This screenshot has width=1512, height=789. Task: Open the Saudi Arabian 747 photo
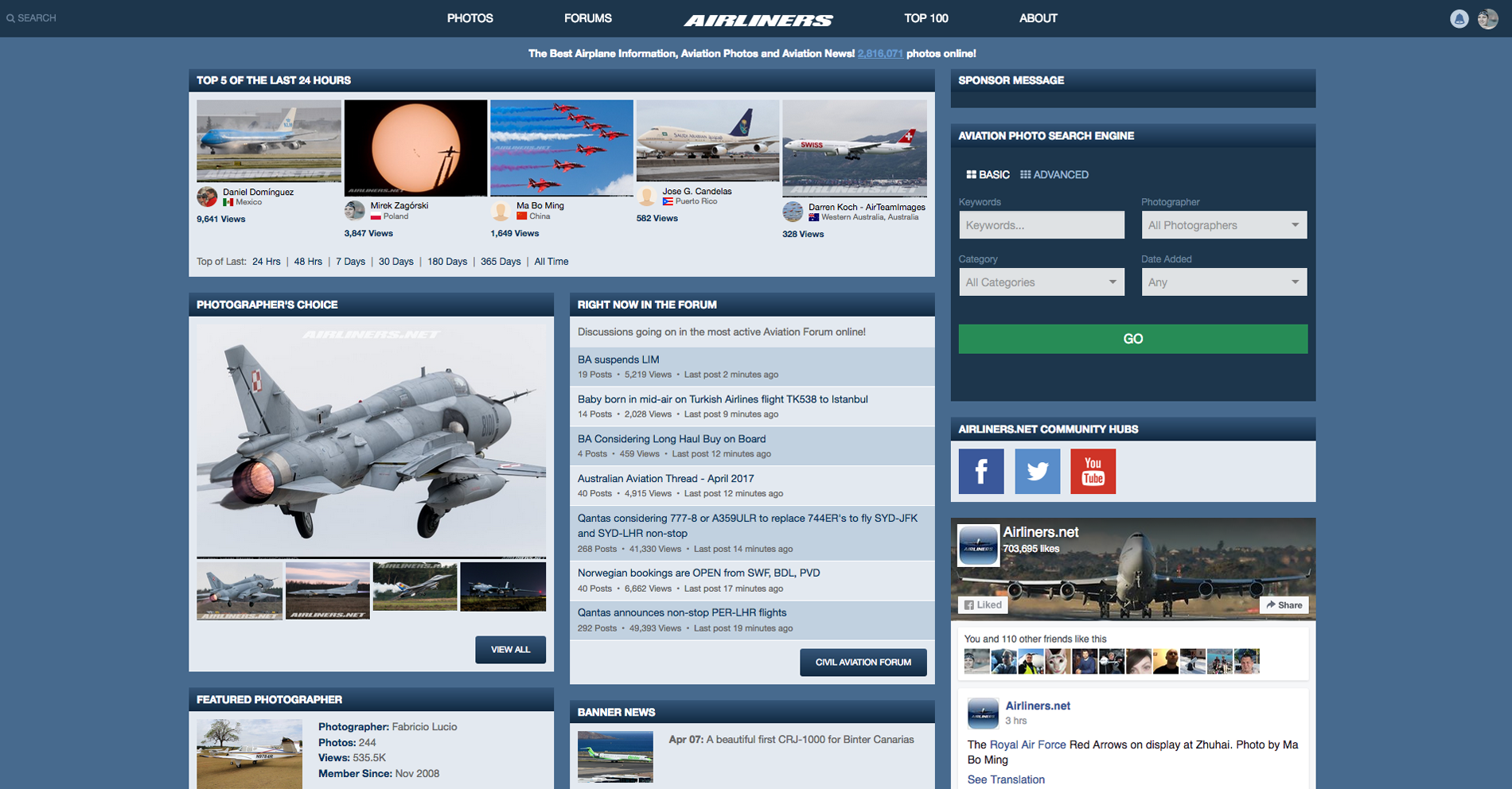707,141
